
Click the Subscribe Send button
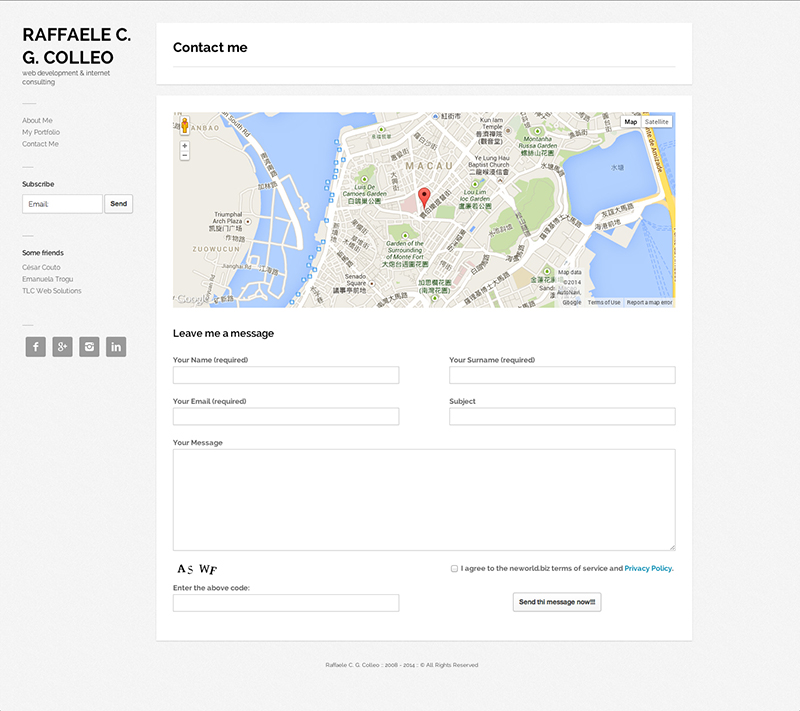(x=118, y=204)
